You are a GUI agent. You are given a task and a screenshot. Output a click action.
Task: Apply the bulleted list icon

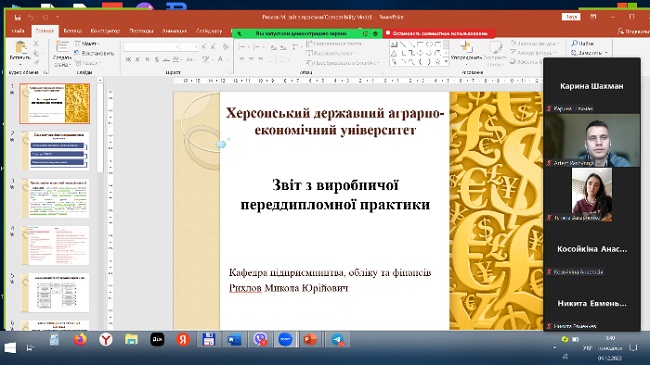tap(243, 47)
